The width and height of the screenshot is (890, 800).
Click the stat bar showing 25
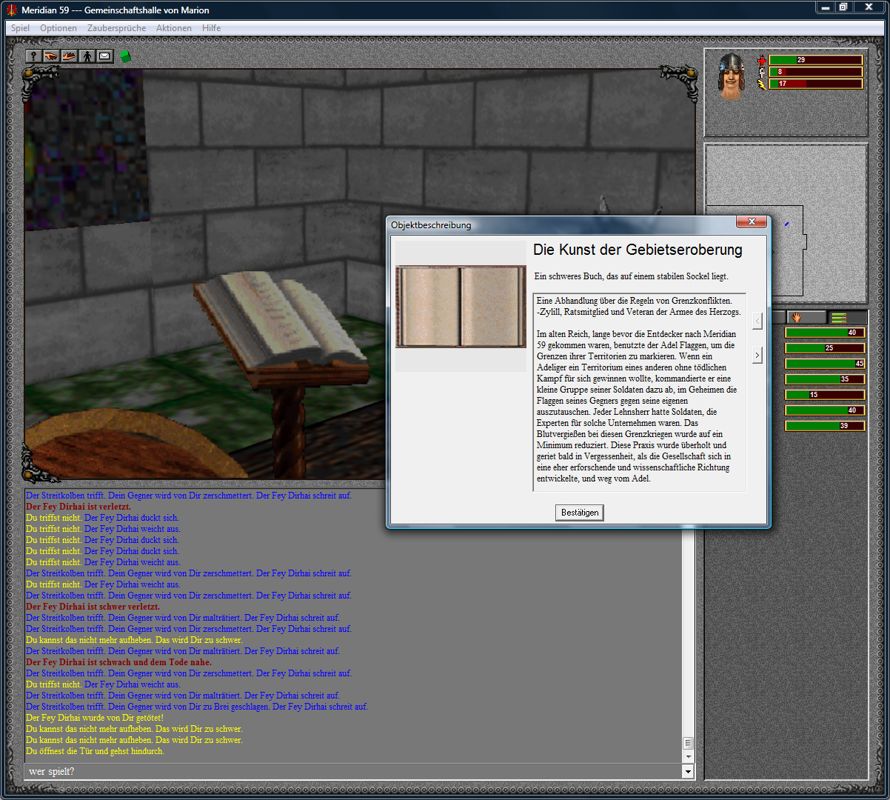click(825, 348)
